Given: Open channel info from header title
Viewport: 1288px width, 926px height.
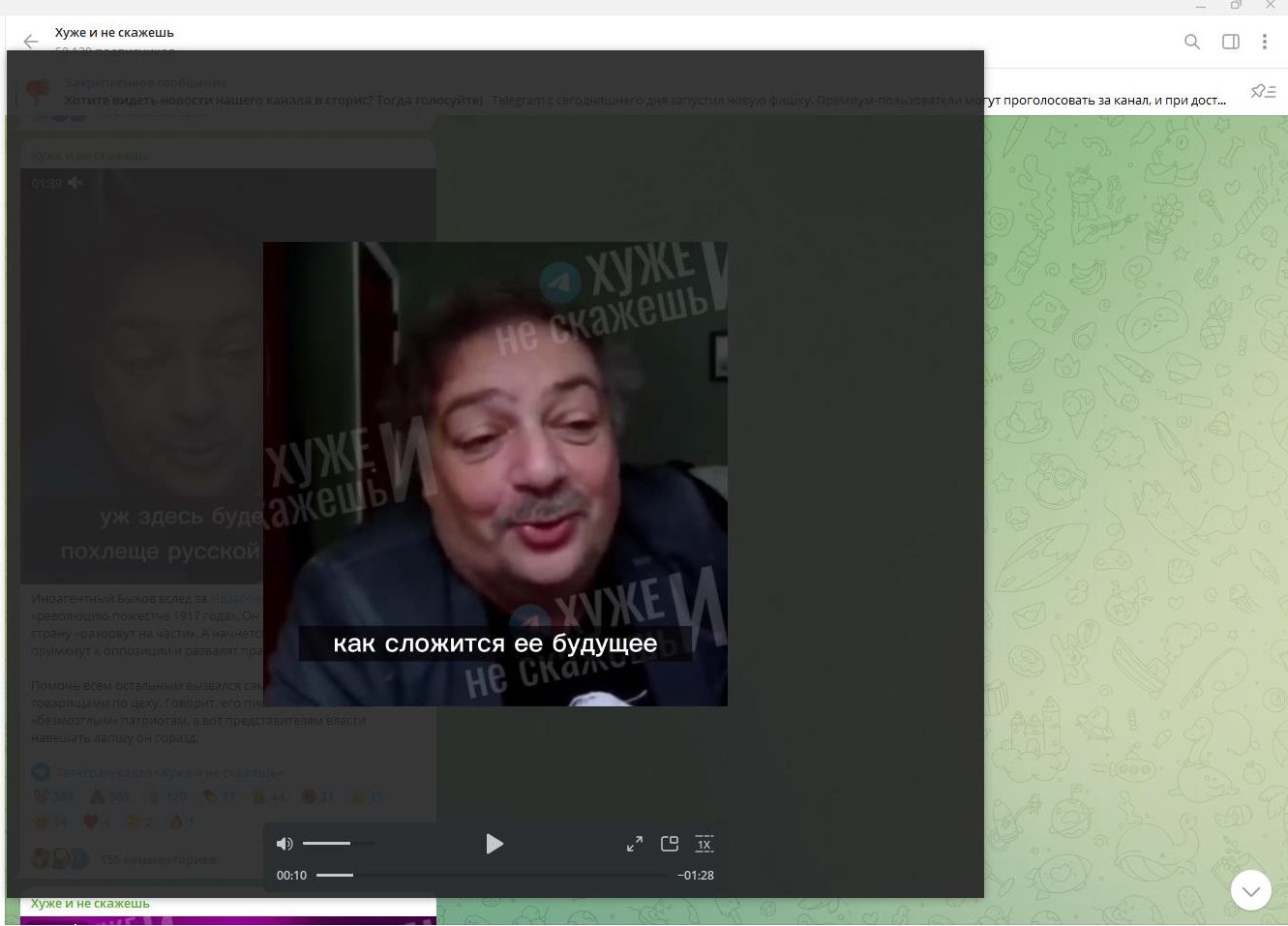Looking at the screenshot, I should (114, 33).
